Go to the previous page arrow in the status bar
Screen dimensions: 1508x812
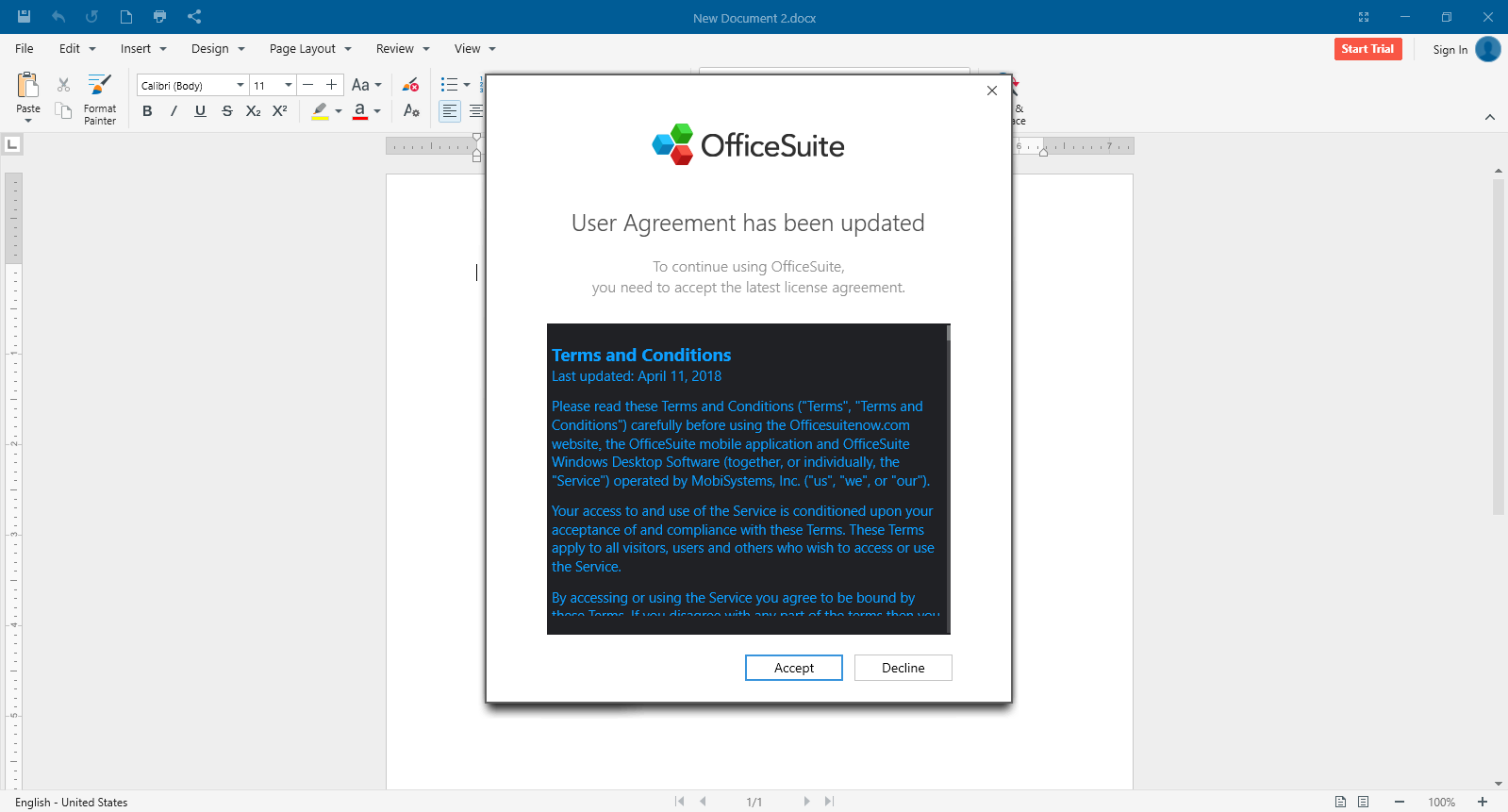[x=703, y=802]
